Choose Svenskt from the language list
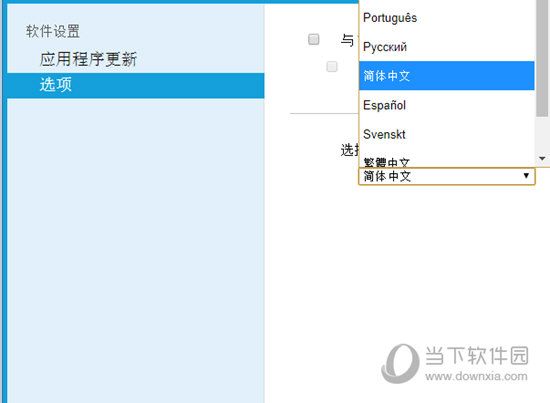Viewport: 550px width, 403px height. 447,134
